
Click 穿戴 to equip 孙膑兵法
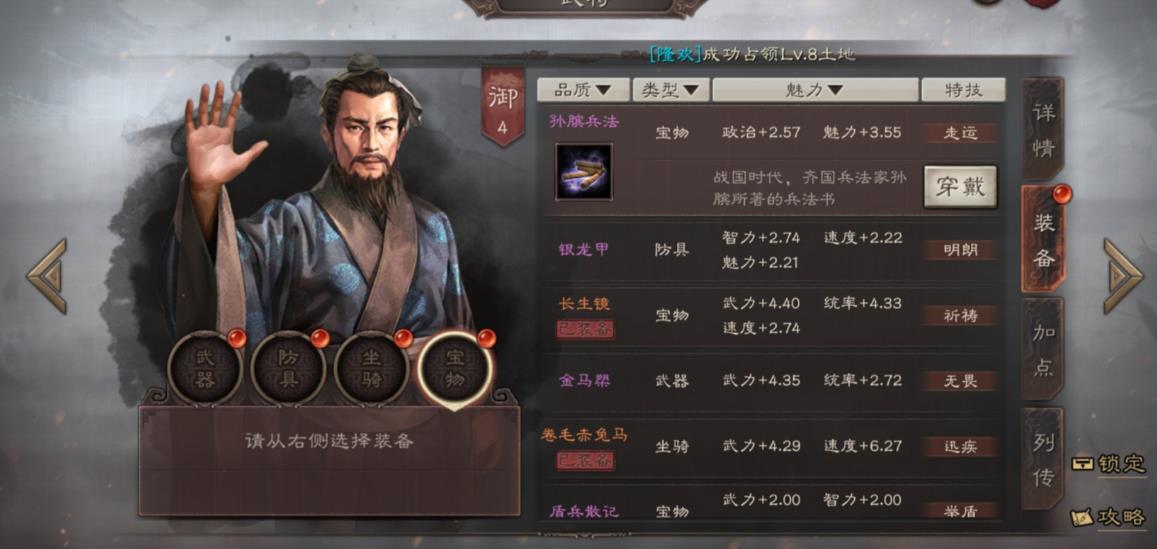tap(960, 187)
